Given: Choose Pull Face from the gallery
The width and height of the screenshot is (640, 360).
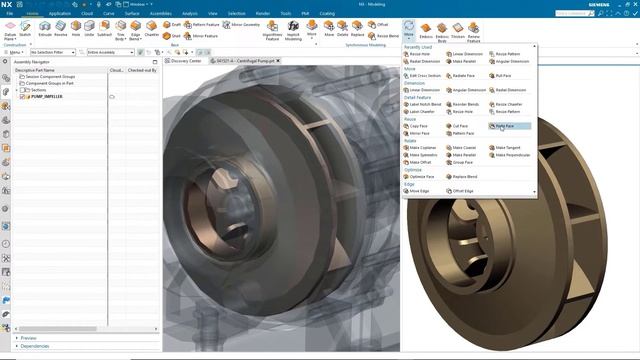Looking at the screenshot, I should (500, 76).
